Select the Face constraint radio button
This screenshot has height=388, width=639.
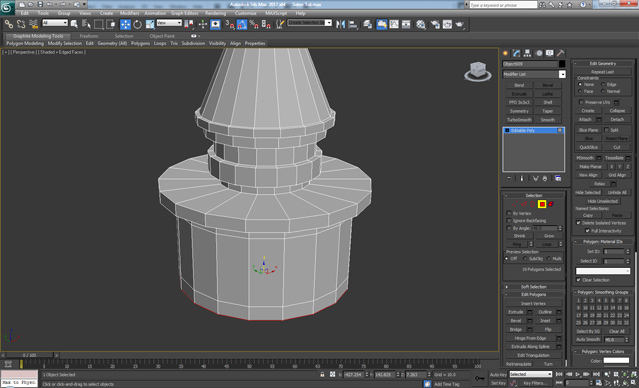coord(580,91)
